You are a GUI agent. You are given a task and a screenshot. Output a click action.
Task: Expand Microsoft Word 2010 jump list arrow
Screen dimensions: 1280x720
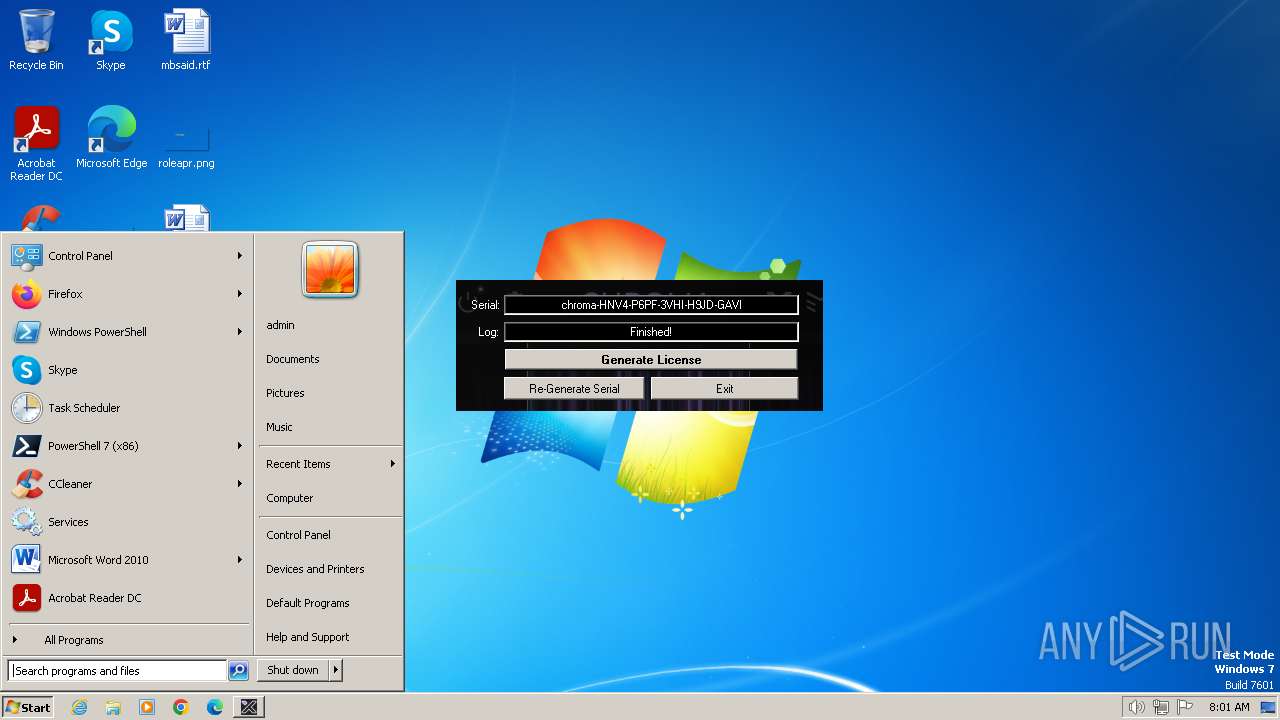coord(240,560)
